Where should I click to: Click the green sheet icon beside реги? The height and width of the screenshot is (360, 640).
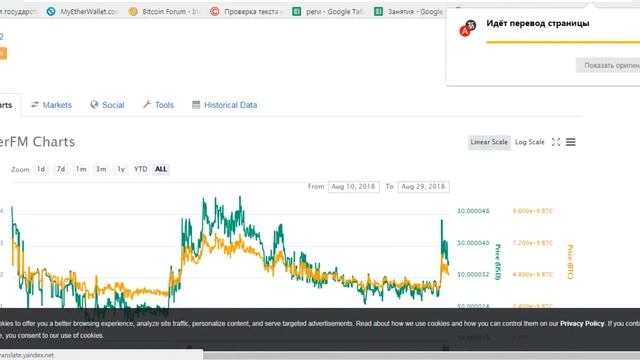click(x=297, y=12)
